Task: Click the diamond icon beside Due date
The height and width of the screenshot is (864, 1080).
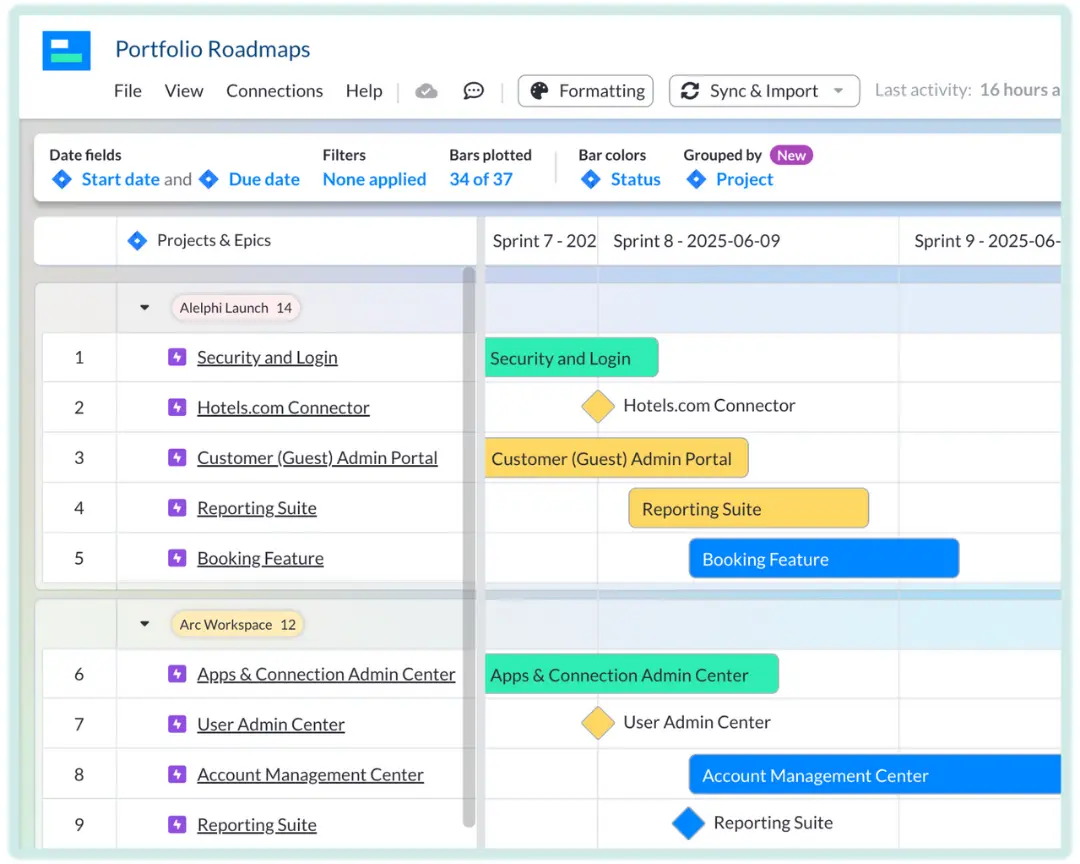Action: (209, 180)
